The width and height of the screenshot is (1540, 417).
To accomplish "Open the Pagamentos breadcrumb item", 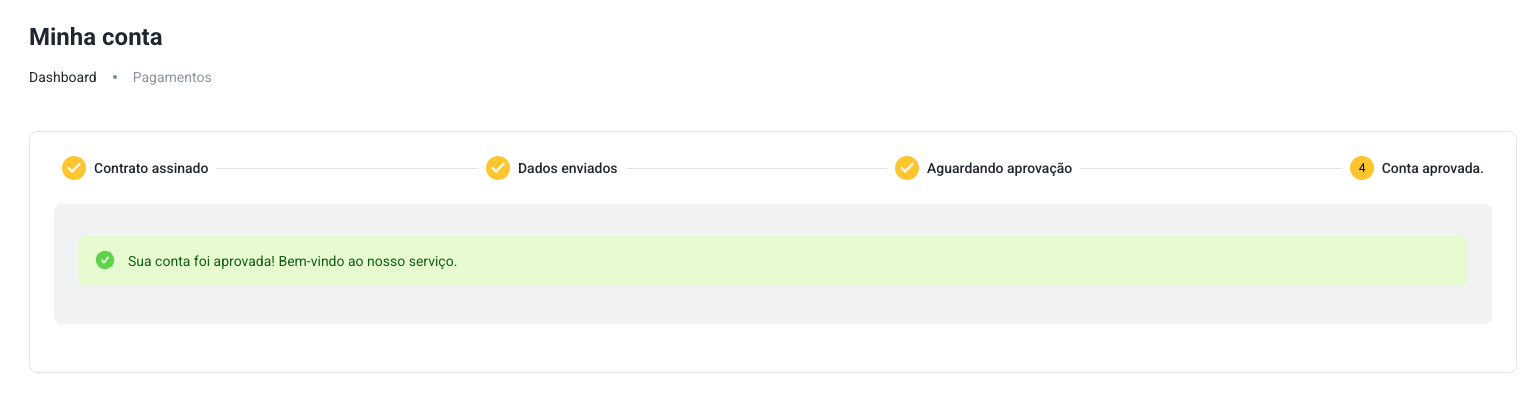I will pyautogui.click(x=172, y=77).
